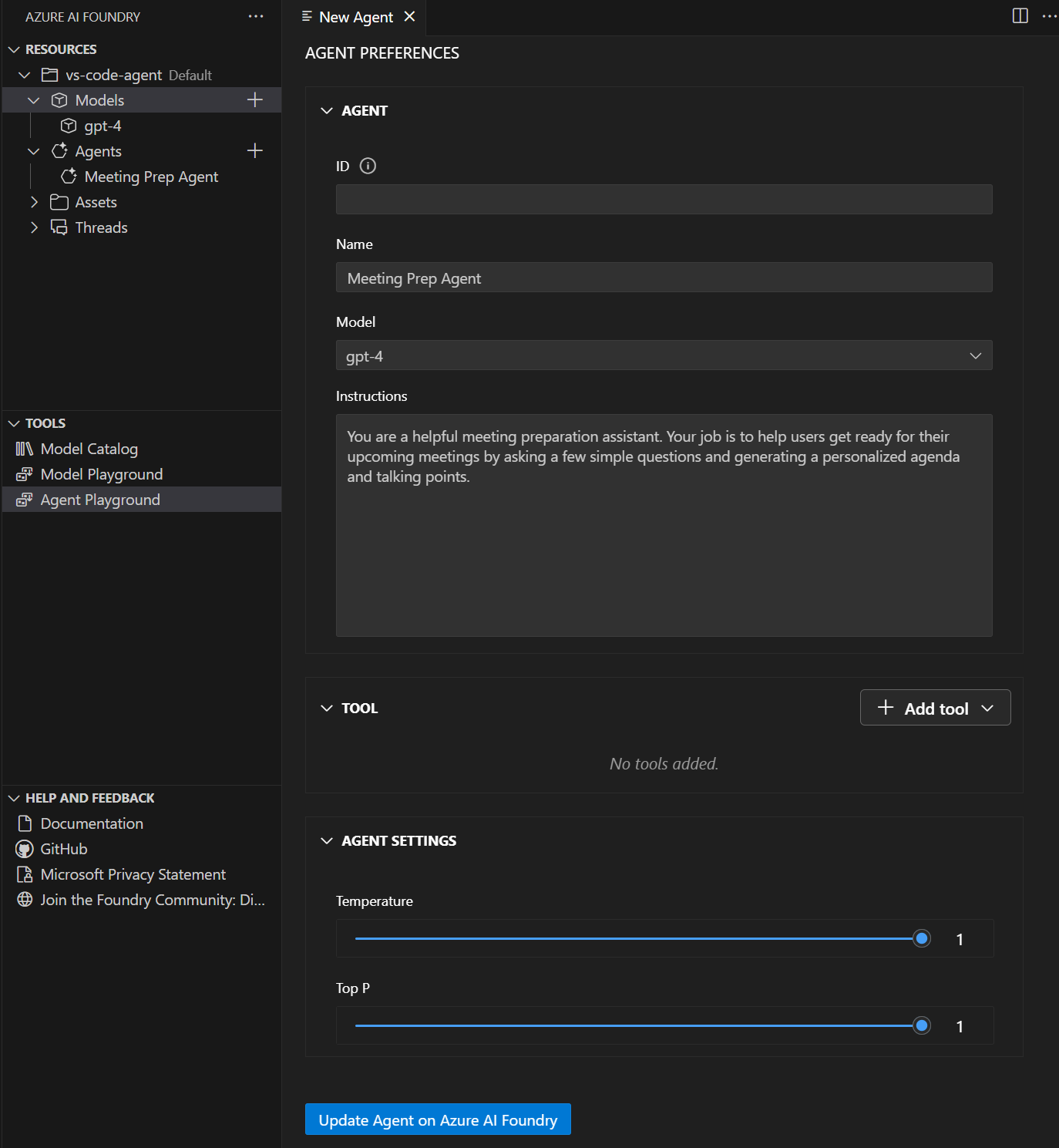The width and height of the screenshot is (1059, 1148).
Task: Open the Agent Playground
Action: (x=100, y=499)
